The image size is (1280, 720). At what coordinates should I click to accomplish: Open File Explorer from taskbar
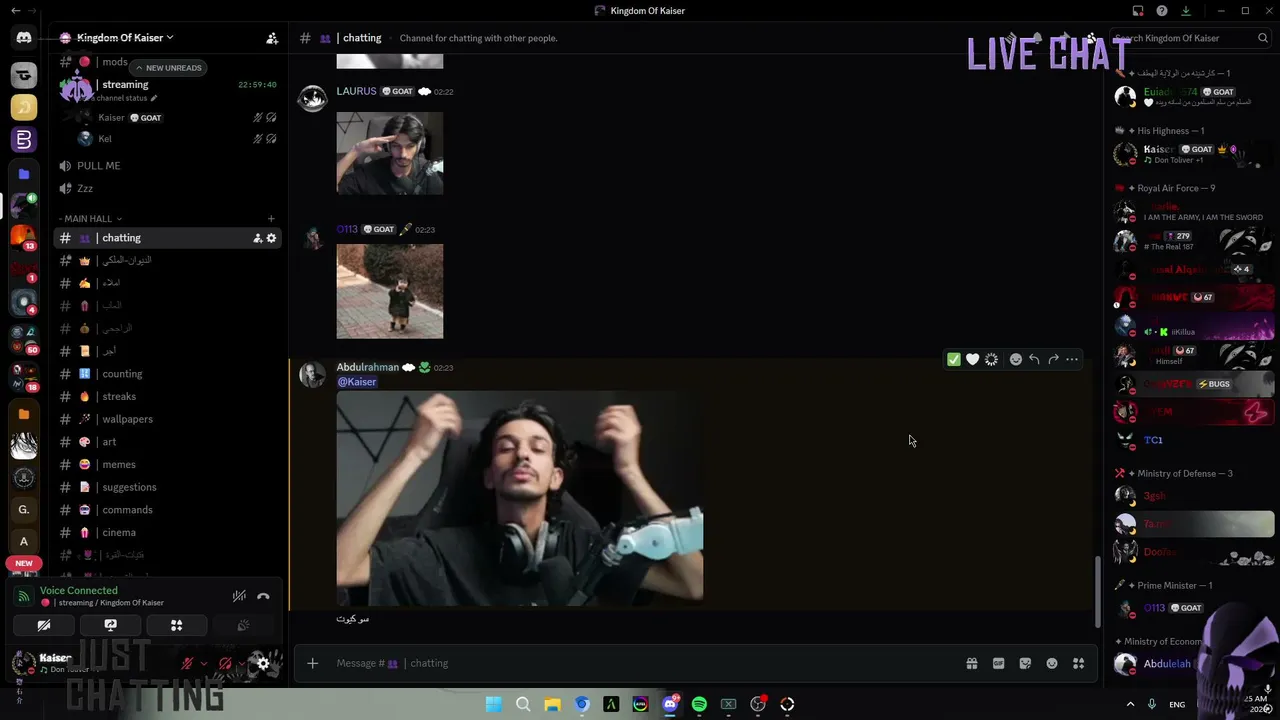(552, 705)
